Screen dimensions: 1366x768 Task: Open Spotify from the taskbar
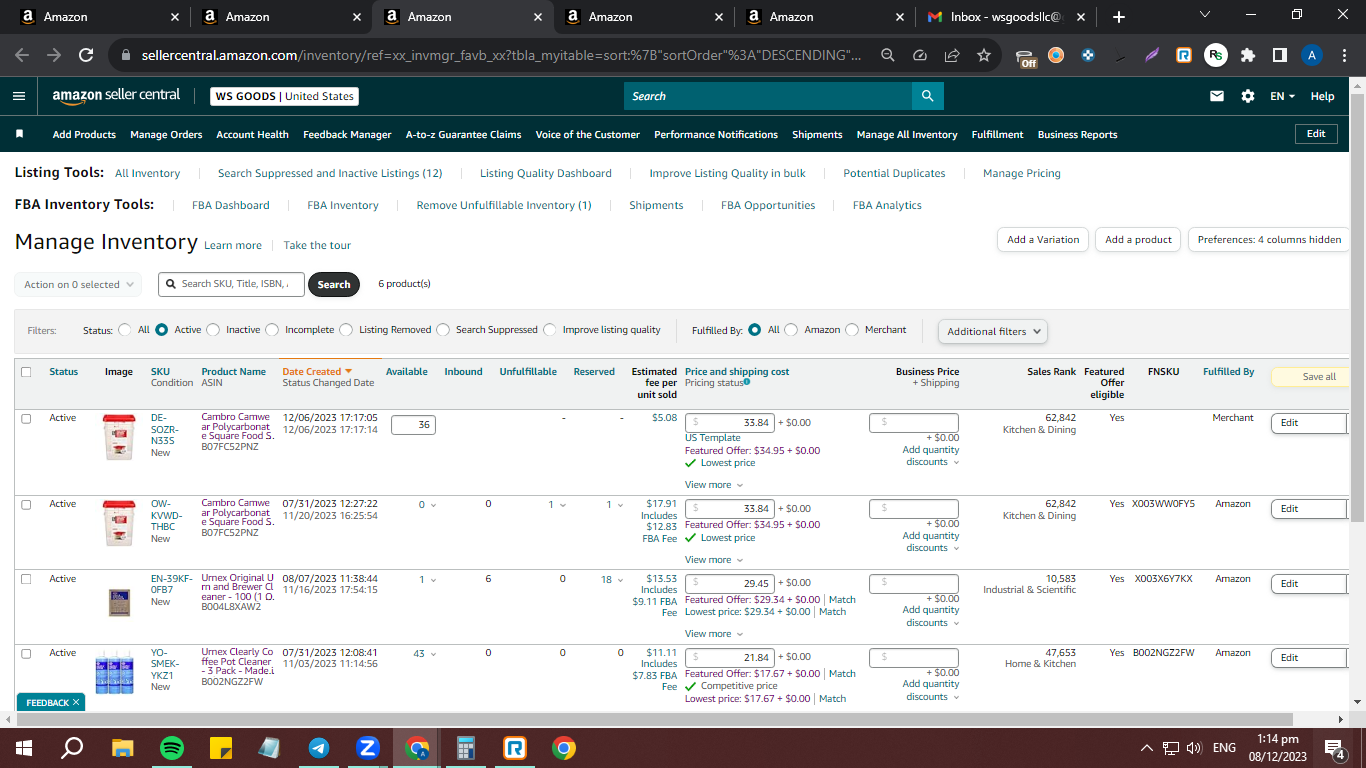172,748
